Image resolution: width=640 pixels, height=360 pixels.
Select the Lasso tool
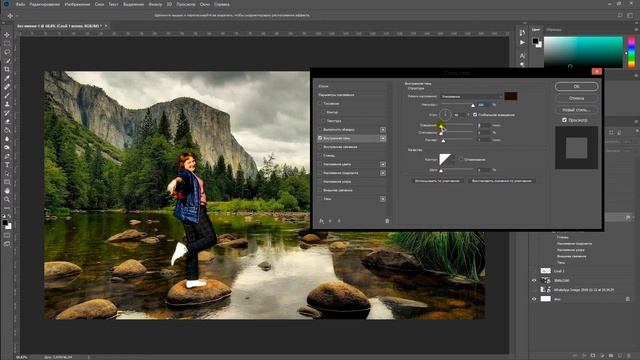pos(7,52)
